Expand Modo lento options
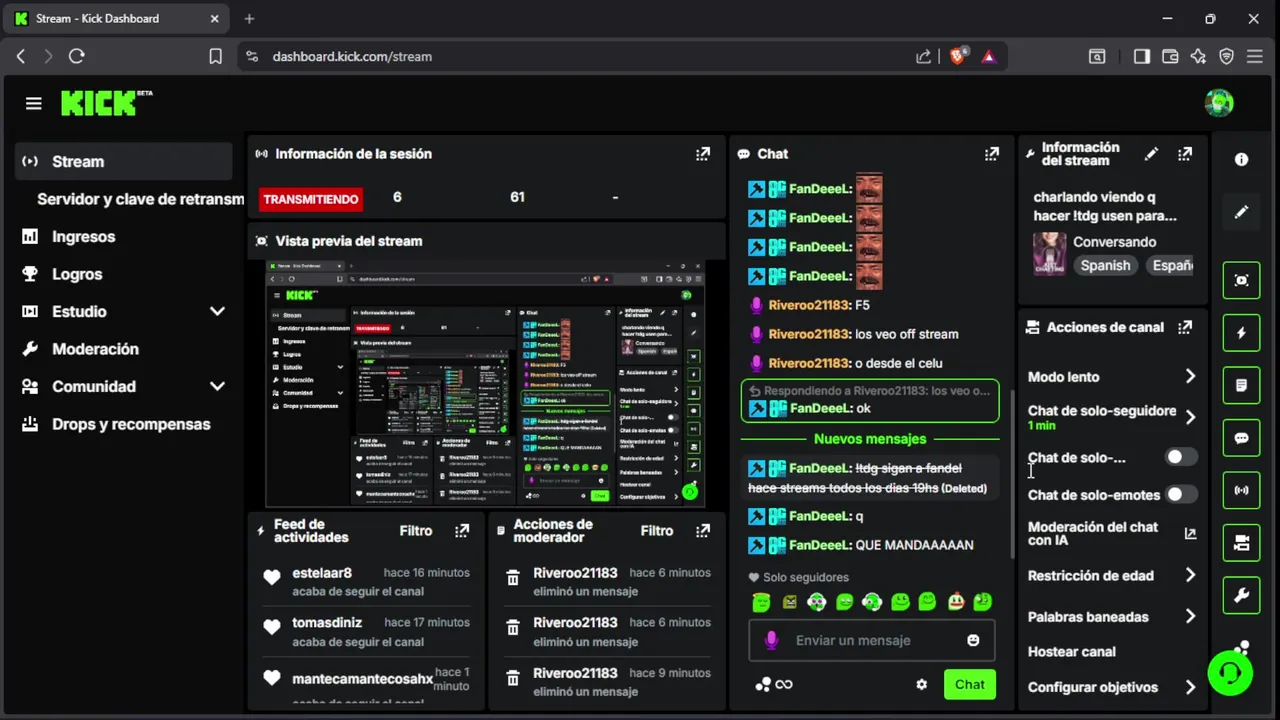Viewport: 1280px width, 720px height. click(x=1190, y=376)
